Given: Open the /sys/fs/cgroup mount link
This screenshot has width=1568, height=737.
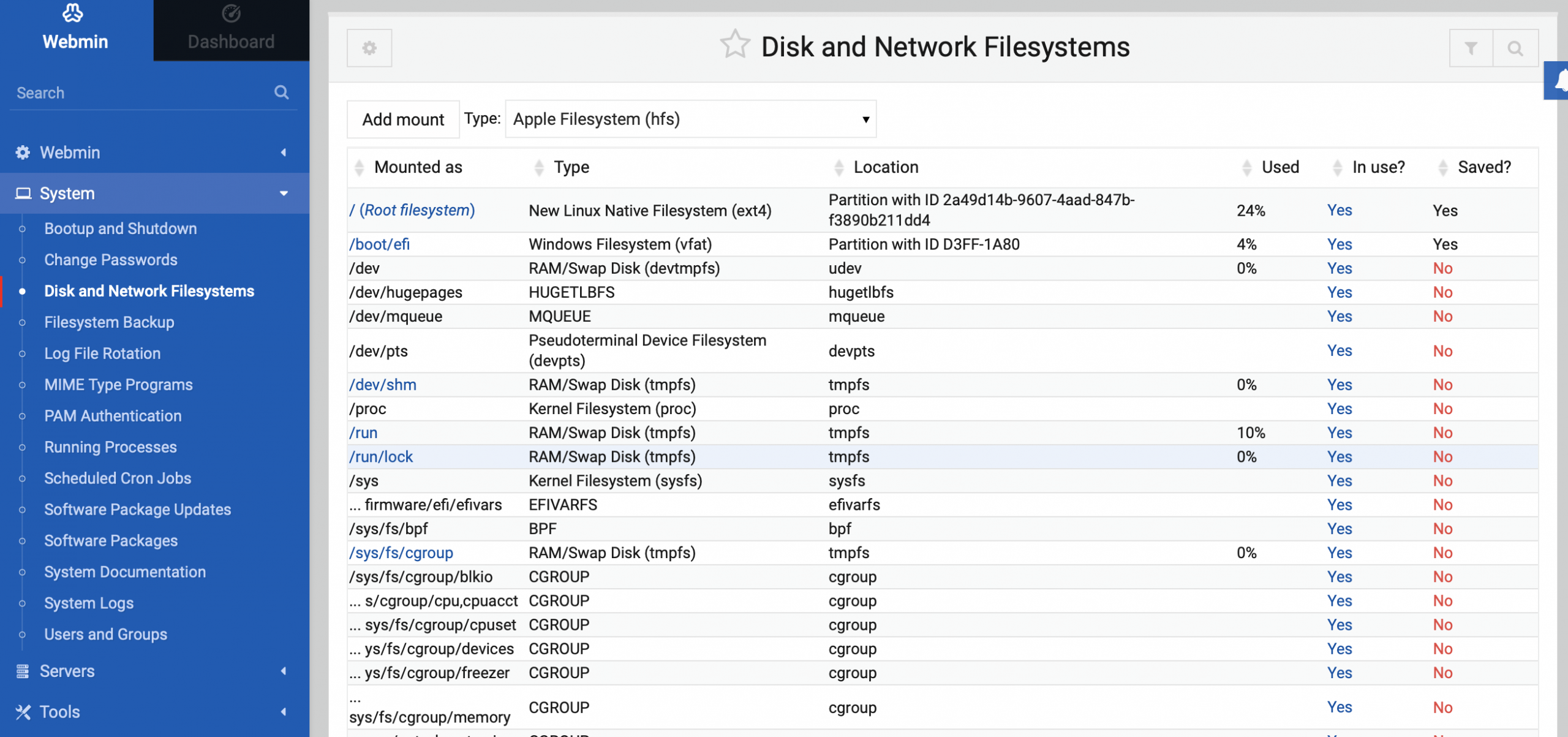Looking at the screenshot, I should click(x=401, y=553).
